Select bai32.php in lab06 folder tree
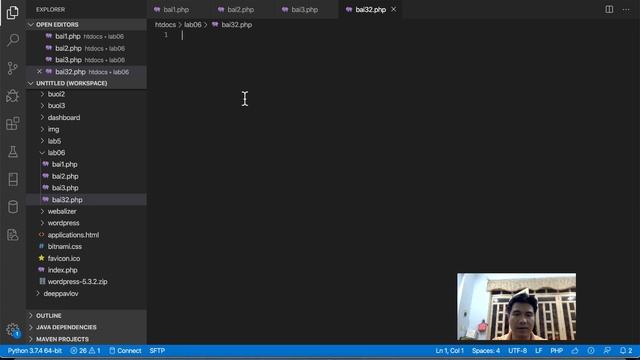Screen dimensions: 640x360 coord(87,200)
